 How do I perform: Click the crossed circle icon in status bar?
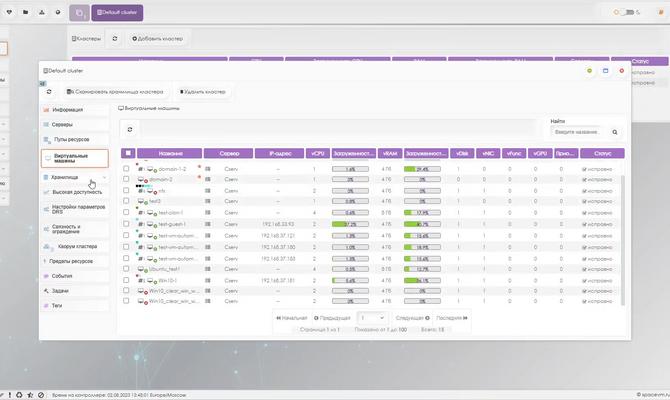(41, 395)
